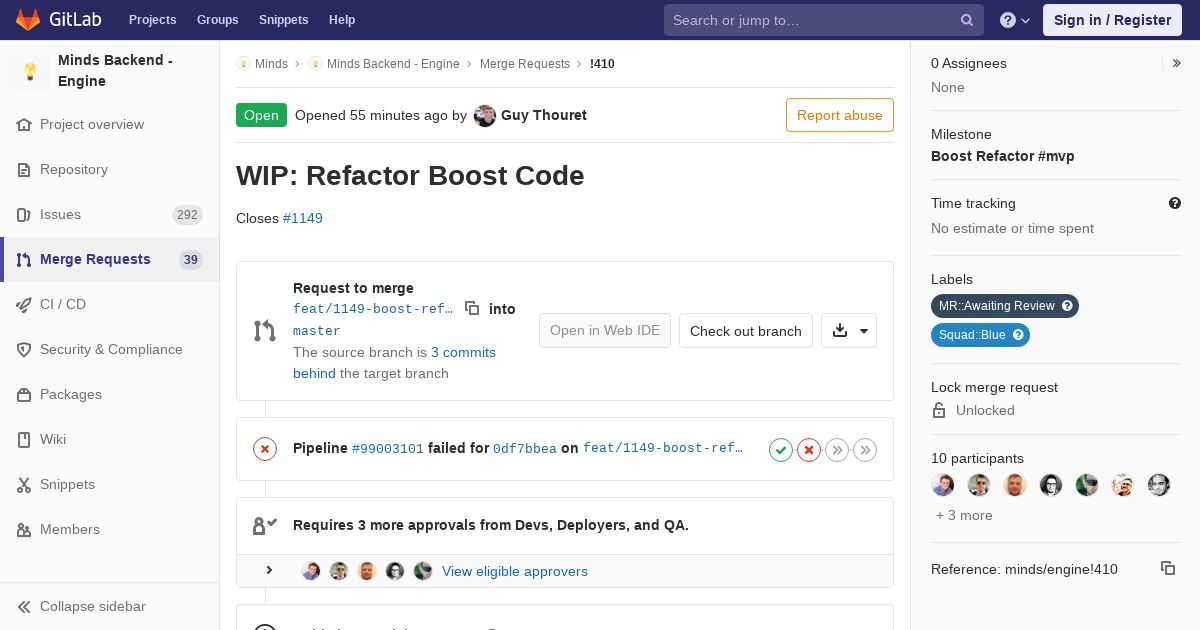Open Snippets in the left sidebar

click(110, 485)
